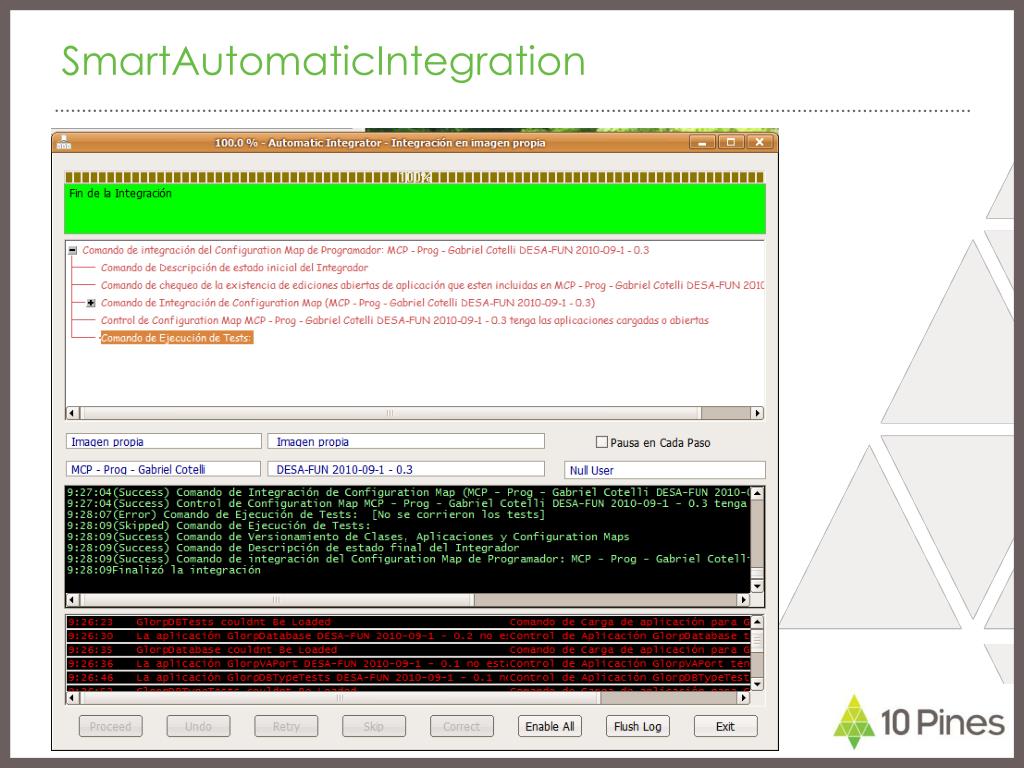Click the tree panel's right scroll arrow
The height and width of the screenshot is (768, 1024).
click(x=757, y=413)
